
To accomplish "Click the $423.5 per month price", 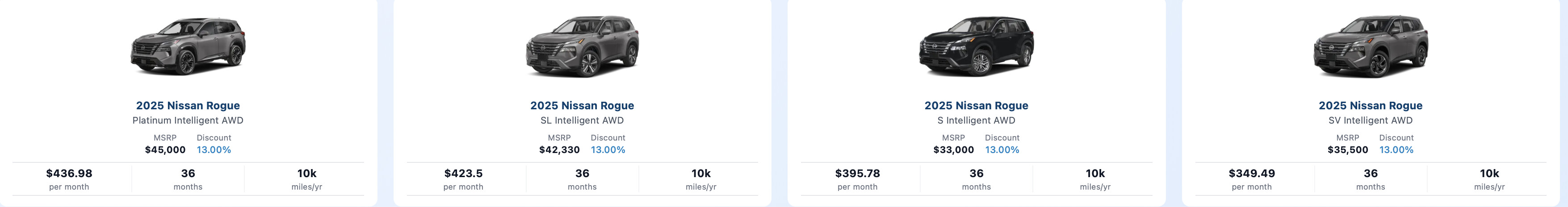I will (463, 174).
